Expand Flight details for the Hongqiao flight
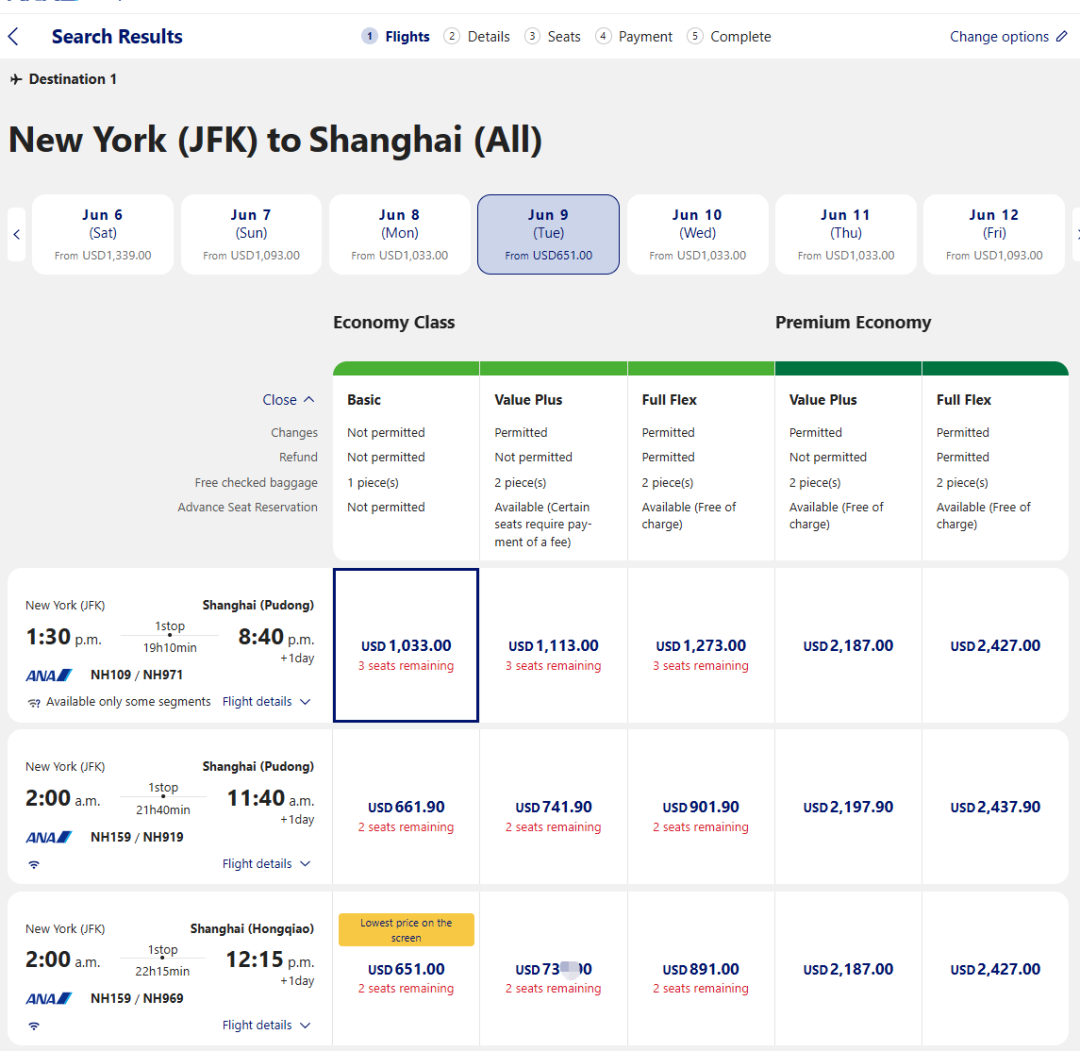Viewport: 1080px width, 1051px height. click(266, 1026)
